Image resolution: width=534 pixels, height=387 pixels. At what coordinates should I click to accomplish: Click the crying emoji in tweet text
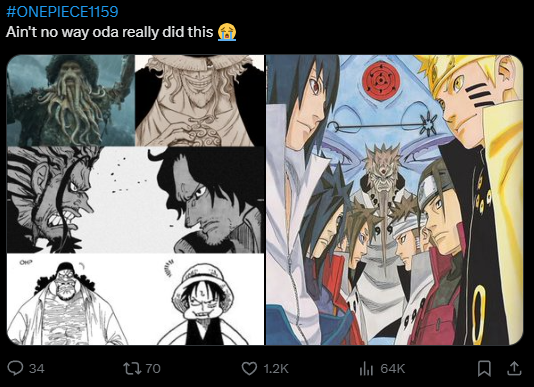227,32
